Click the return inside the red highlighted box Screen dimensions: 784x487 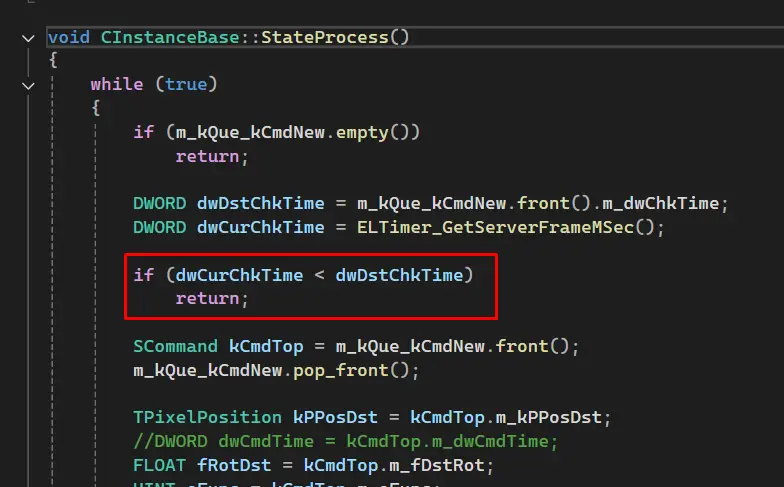[208, 298]
